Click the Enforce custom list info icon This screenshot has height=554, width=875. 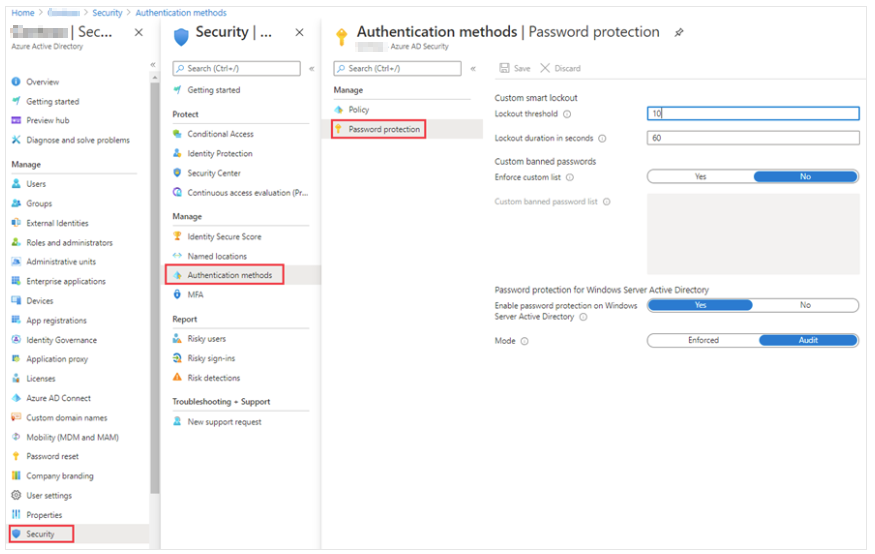[x=570, y=177]
